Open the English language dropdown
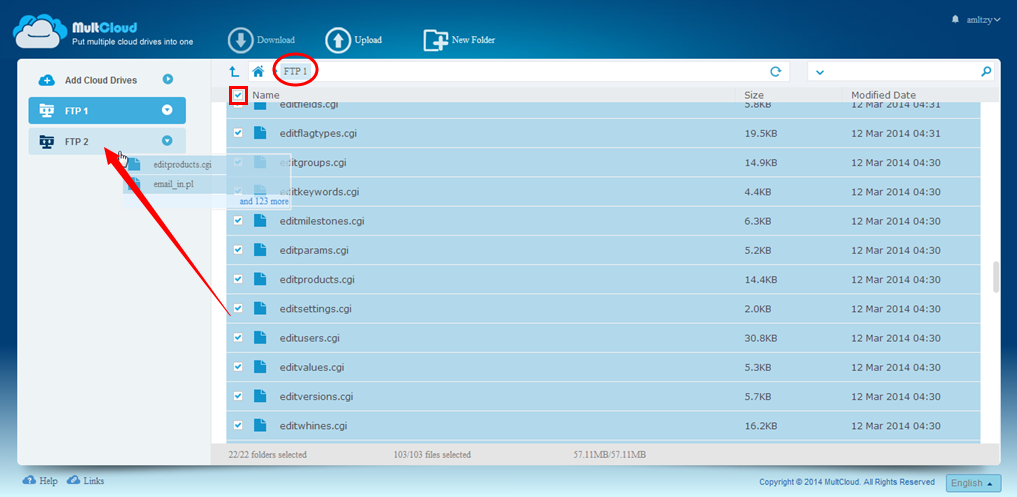Viewport: 1017px width, 497px height. point(973,483)
